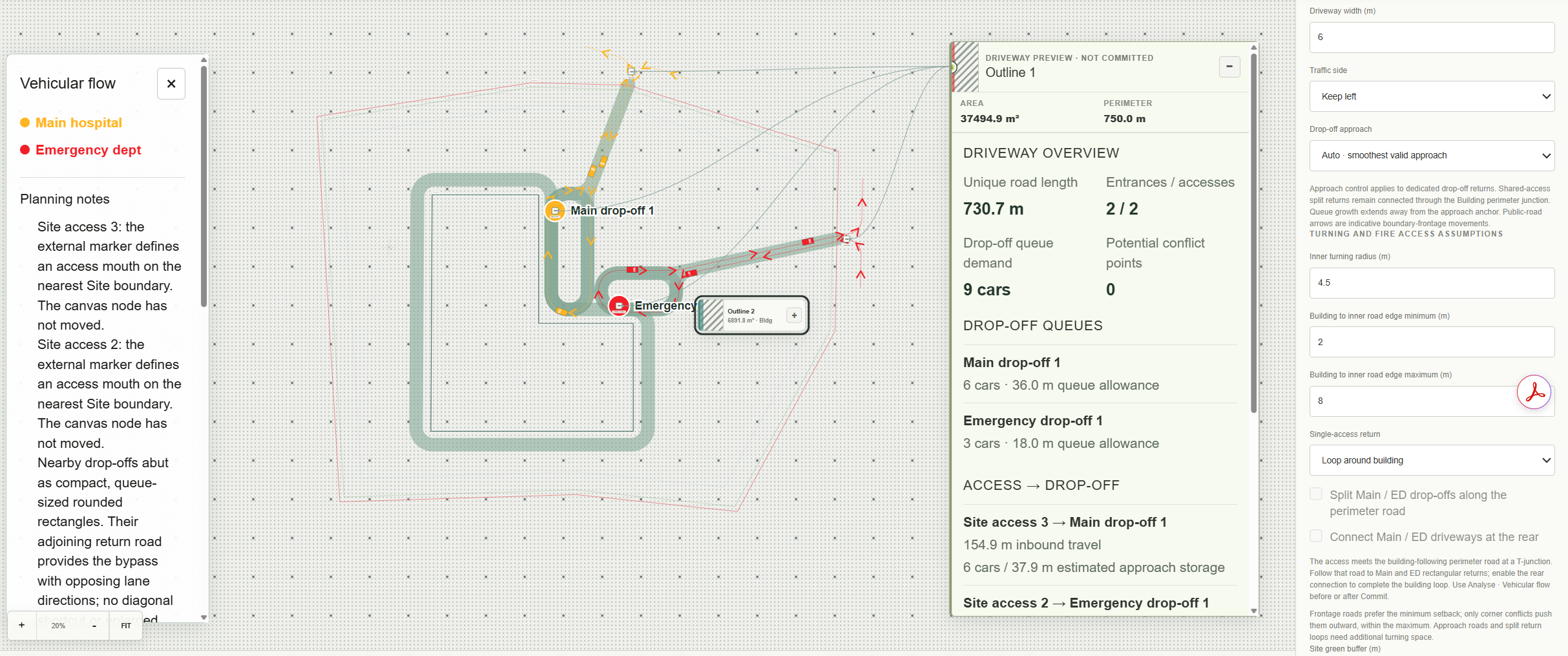Select the Emergency drop-off 1 queue row
This screenshot has height=656, width=1568.
click(x=1100, y=432)
